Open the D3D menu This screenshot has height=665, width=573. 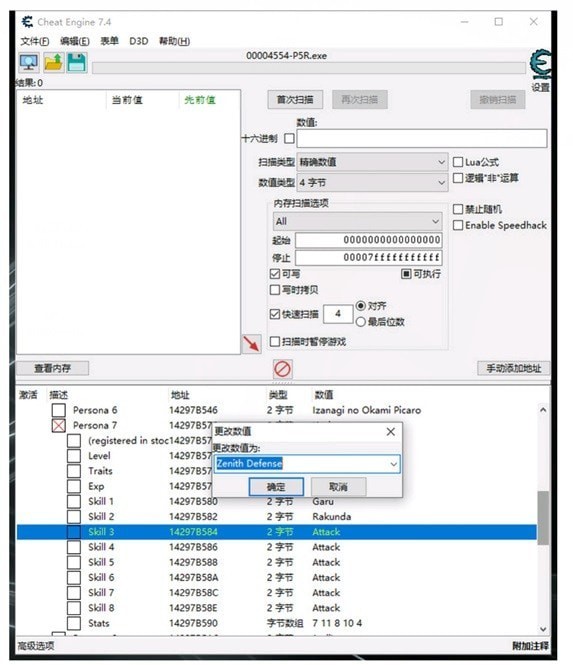[x=139, y=41]
